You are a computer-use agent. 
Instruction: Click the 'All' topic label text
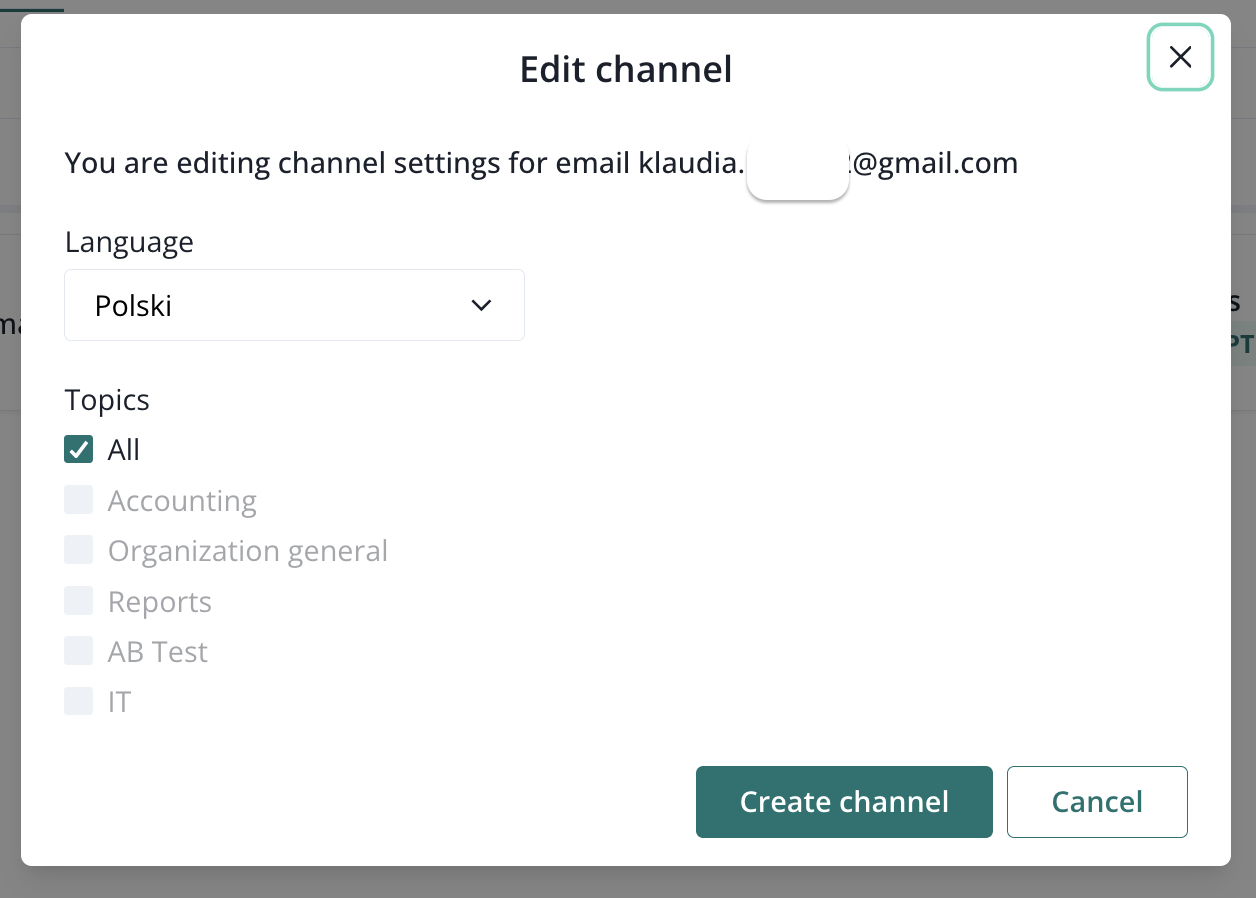124,450
